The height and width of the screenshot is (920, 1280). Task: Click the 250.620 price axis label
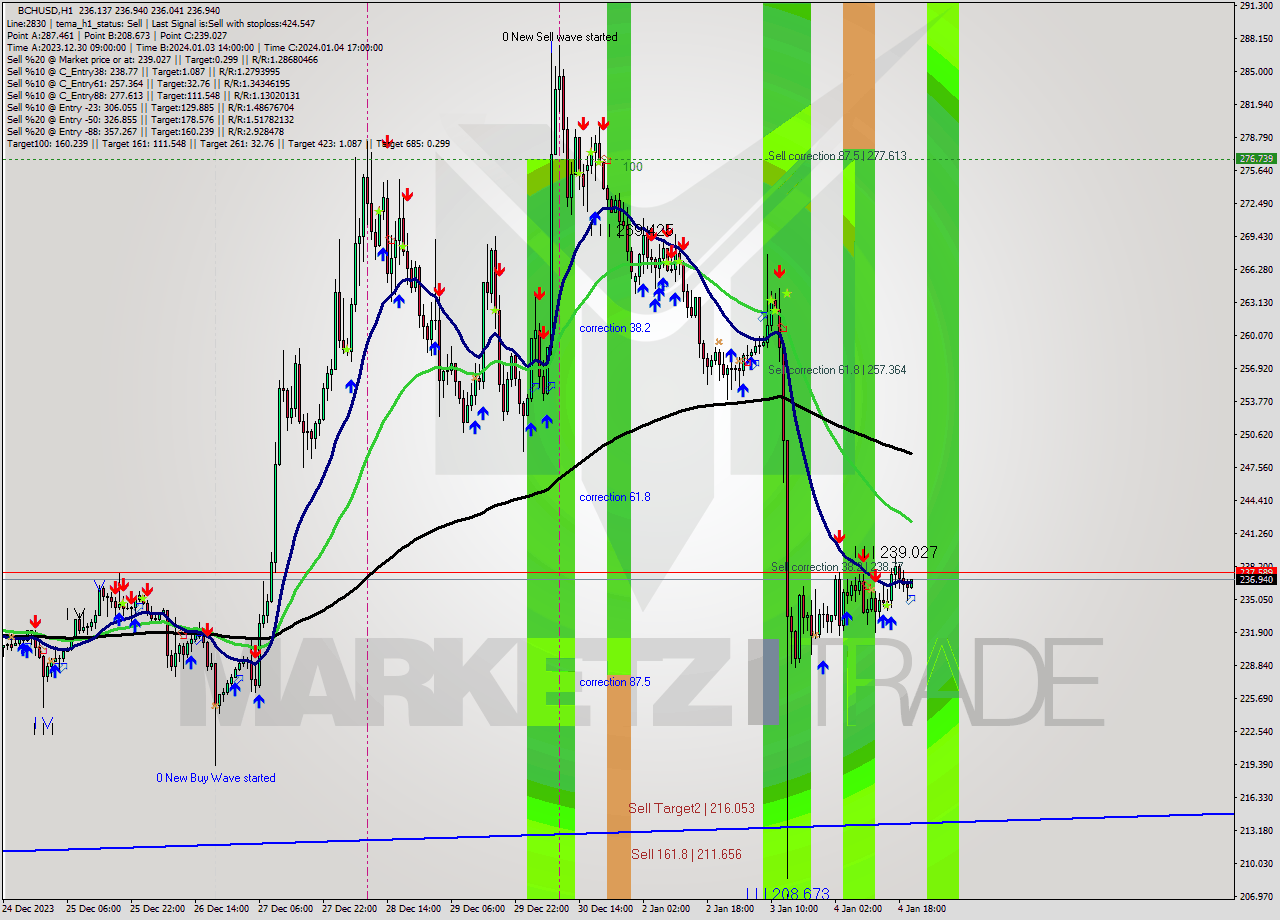tap(1256, 435)
